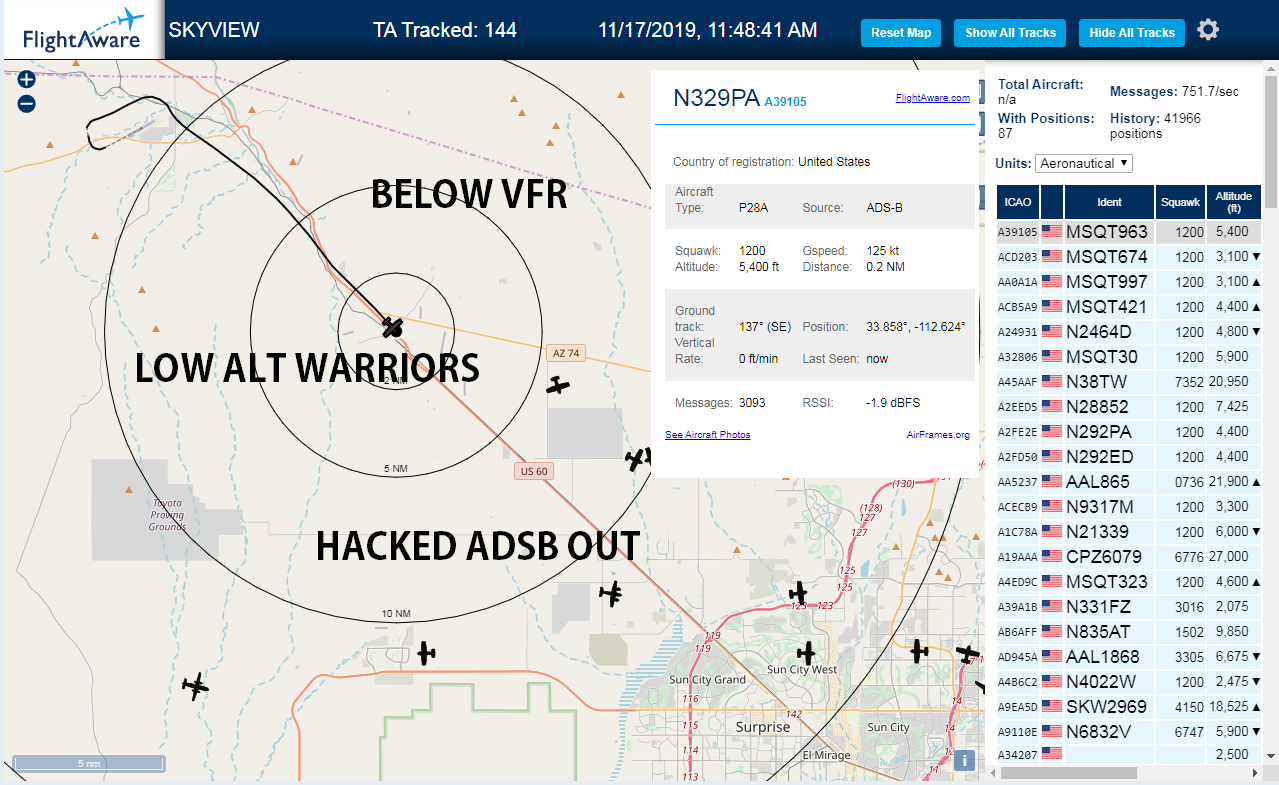Select aircraft N6832V
The image size is (1279, 785).
click(x=1128, y=732)
